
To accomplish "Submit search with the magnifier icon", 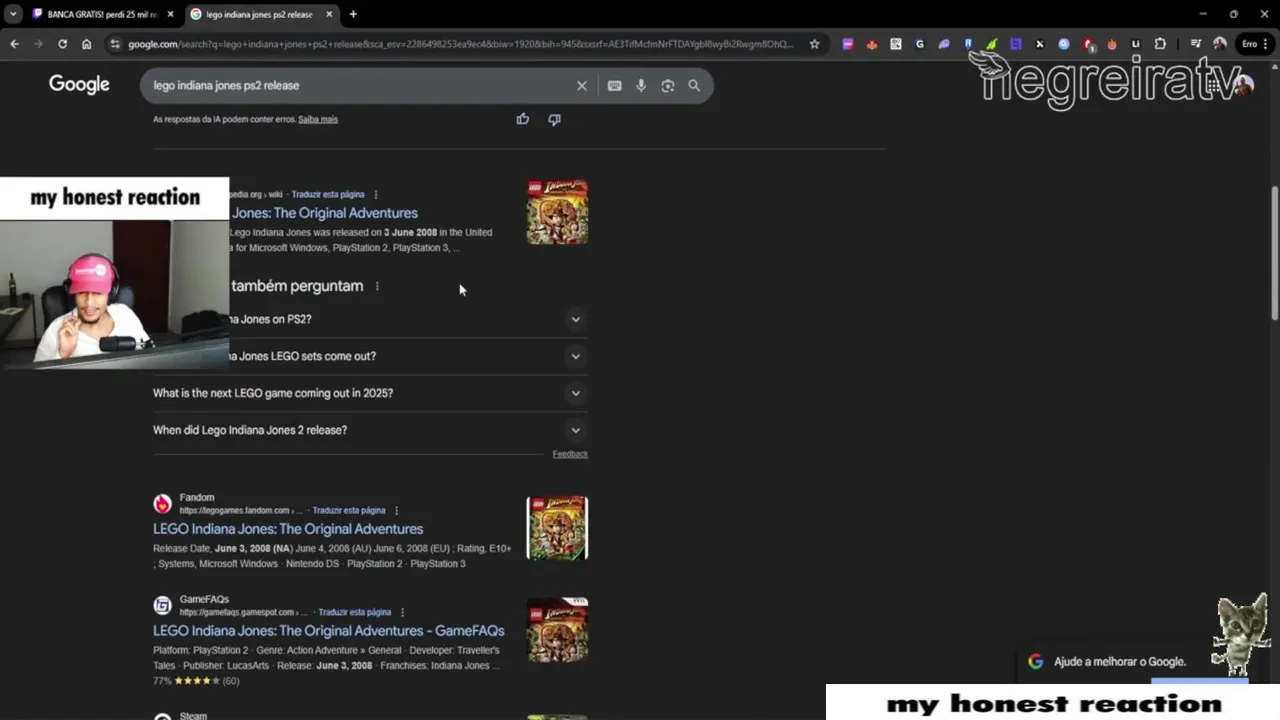I will click(x=694, y=86).
